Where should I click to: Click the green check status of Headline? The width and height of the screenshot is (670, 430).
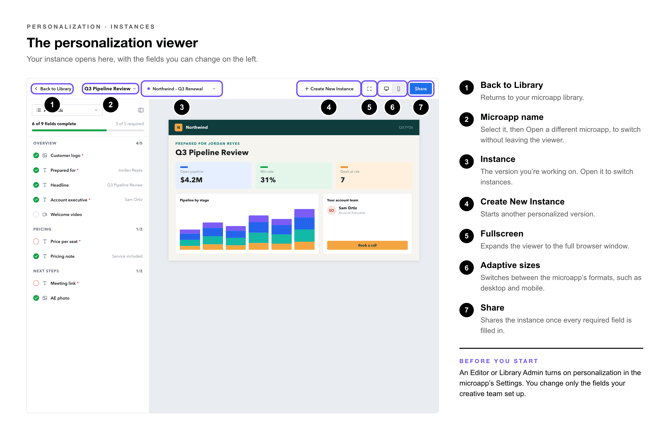point(36,185)
